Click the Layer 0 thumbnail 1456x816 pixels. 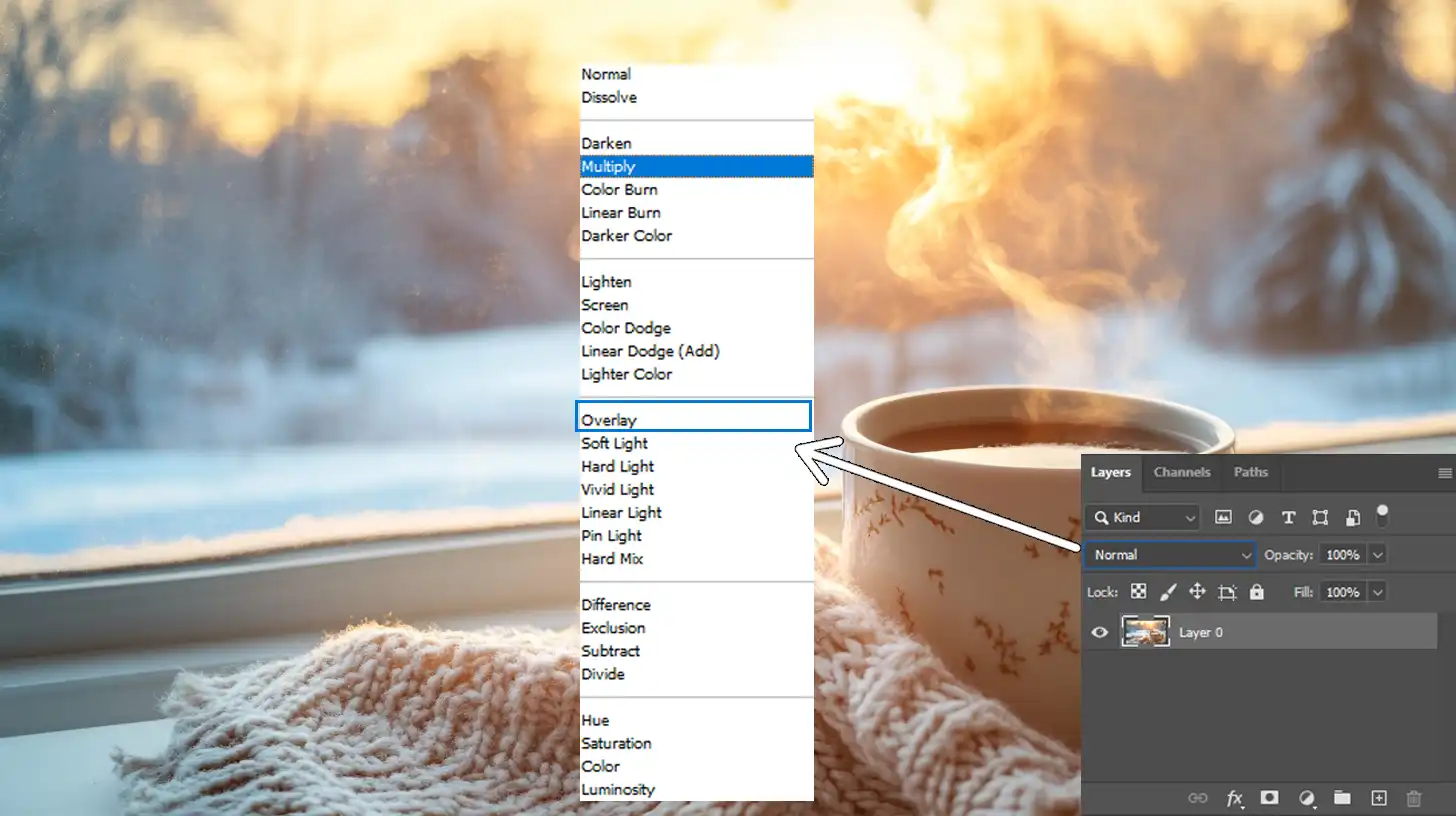[1146, 632]
